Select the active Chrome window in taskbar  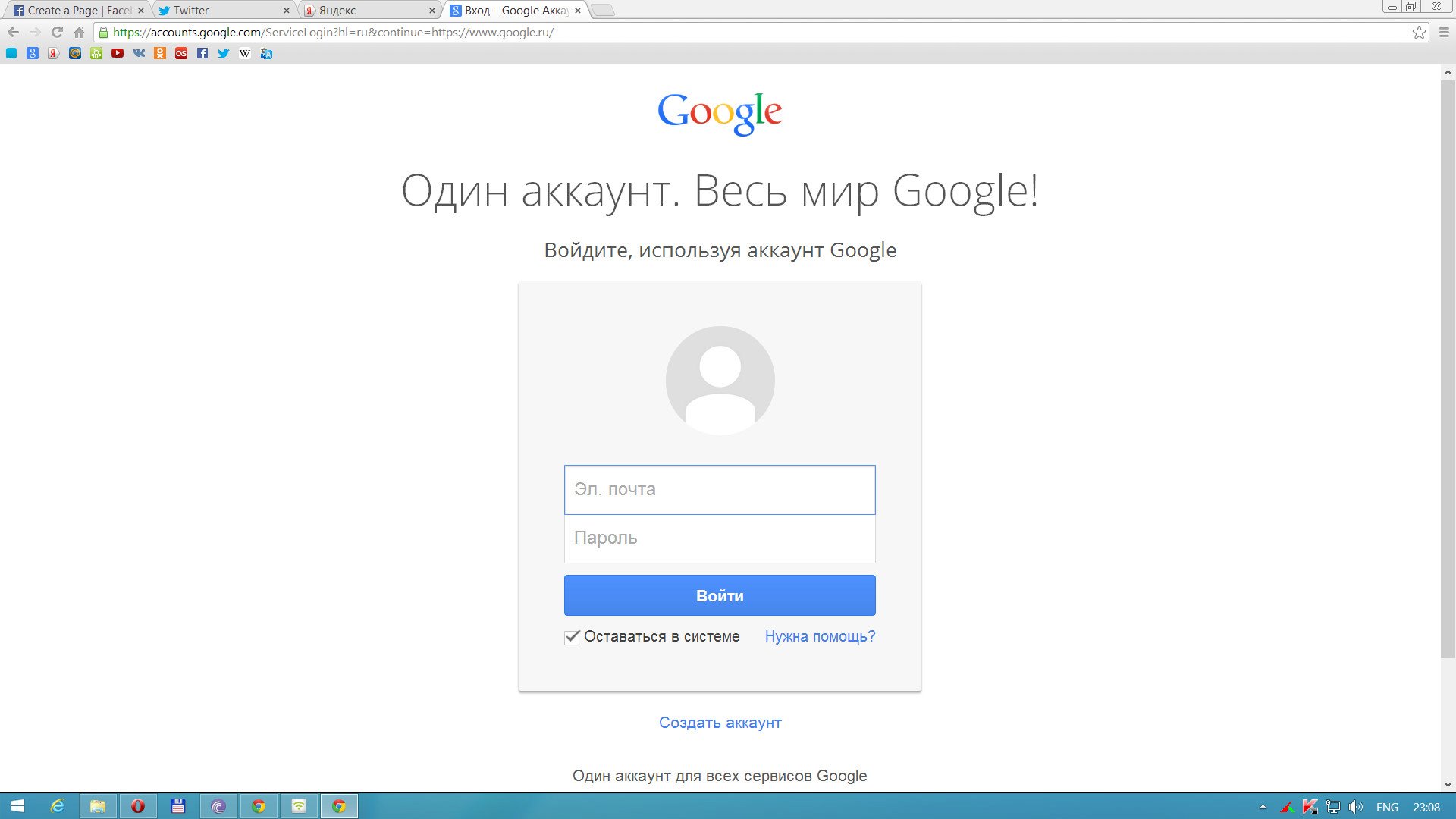tap(339, 806)
